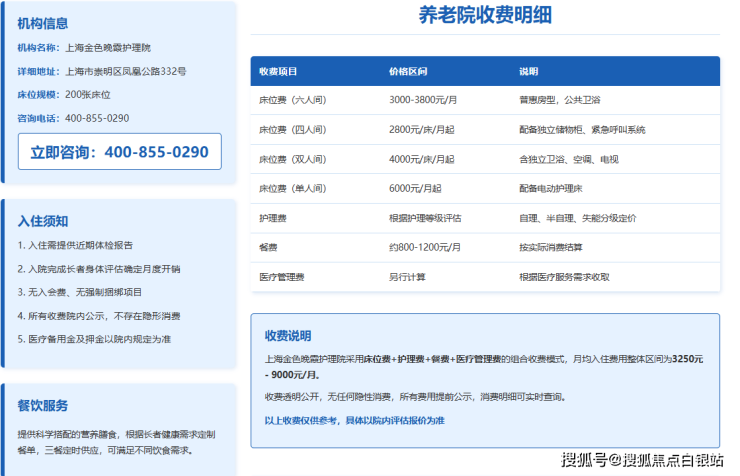Select the 床位费（六人间） cell
The image size is (740, 476).
[293, 100]
